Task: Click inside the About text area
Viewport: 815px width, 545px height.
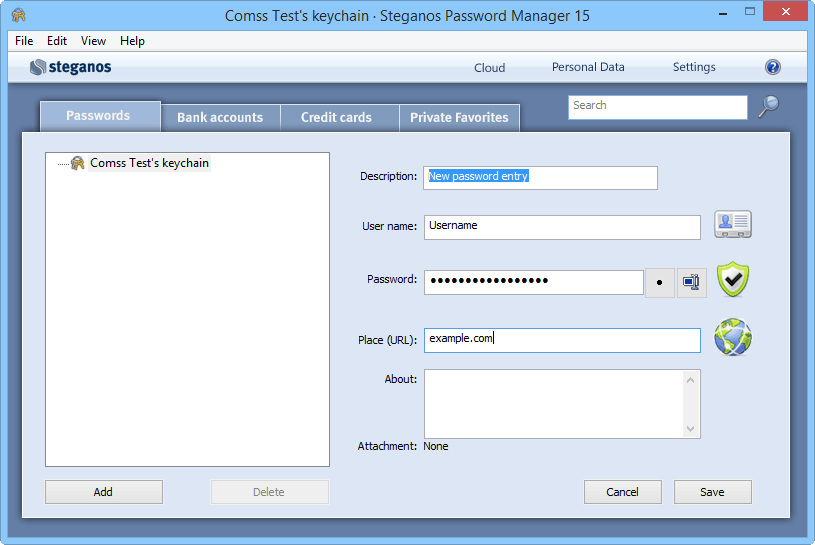Action: click(x=554, y=404)
